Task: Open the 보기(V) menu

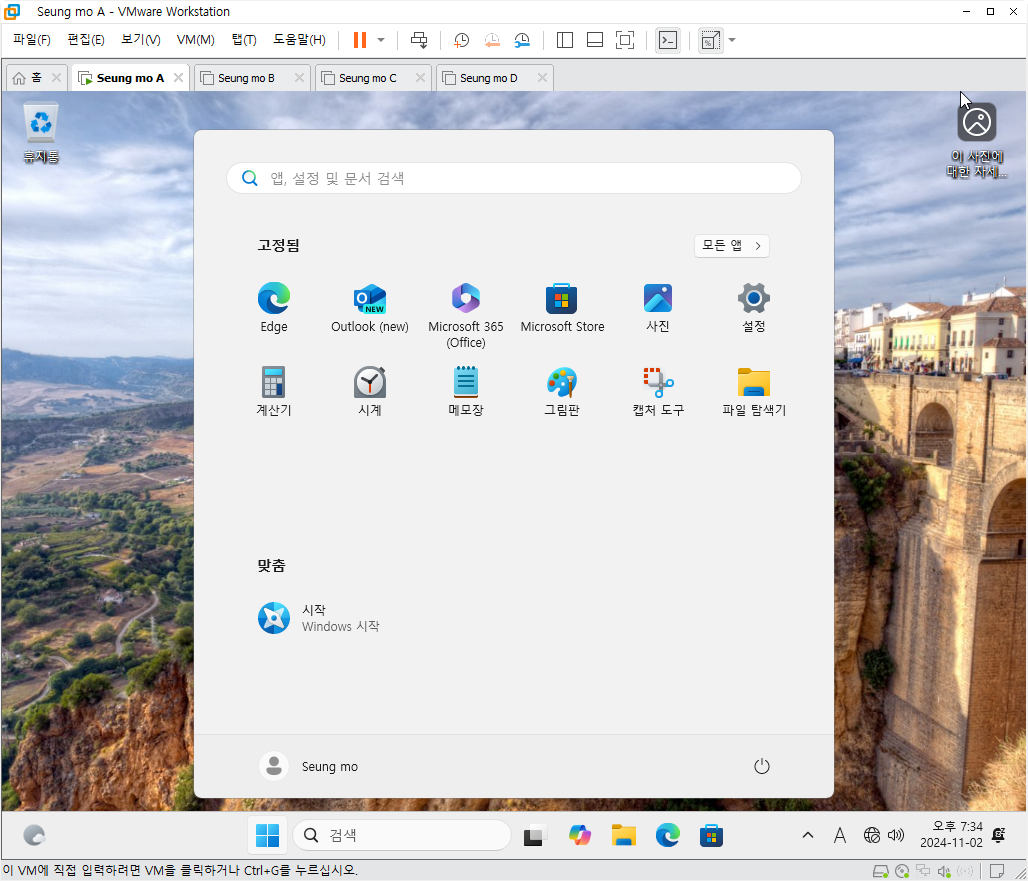Action: click(x=140, y=40)
